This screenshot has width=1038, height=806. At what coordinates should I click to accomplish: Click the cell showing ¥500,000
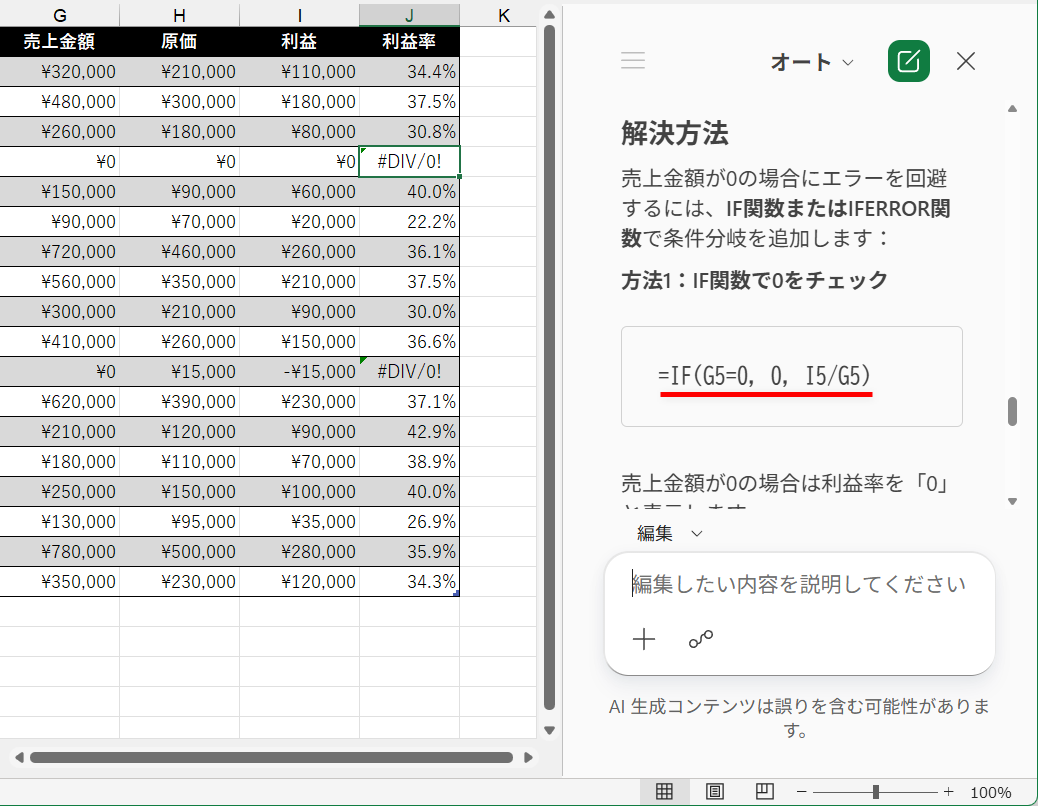click(x=179, y=551)
